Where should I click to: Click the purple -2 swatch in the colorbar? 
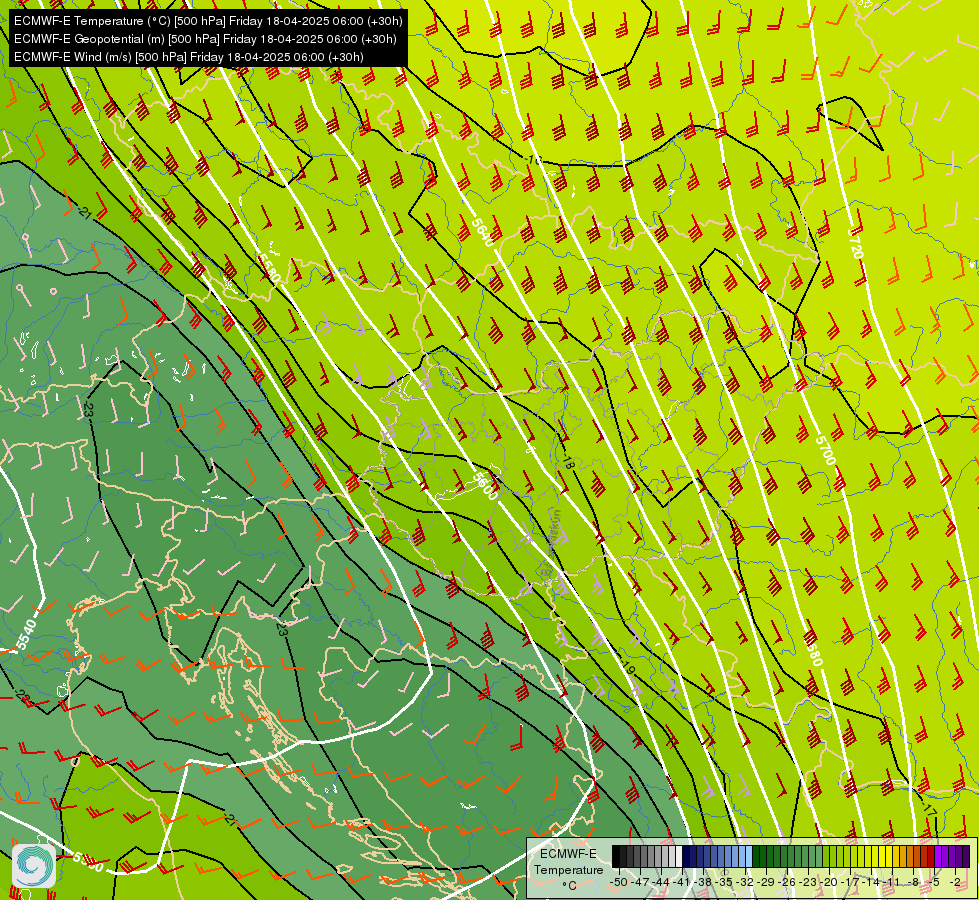pyautogui.click(x=966, y=856)
